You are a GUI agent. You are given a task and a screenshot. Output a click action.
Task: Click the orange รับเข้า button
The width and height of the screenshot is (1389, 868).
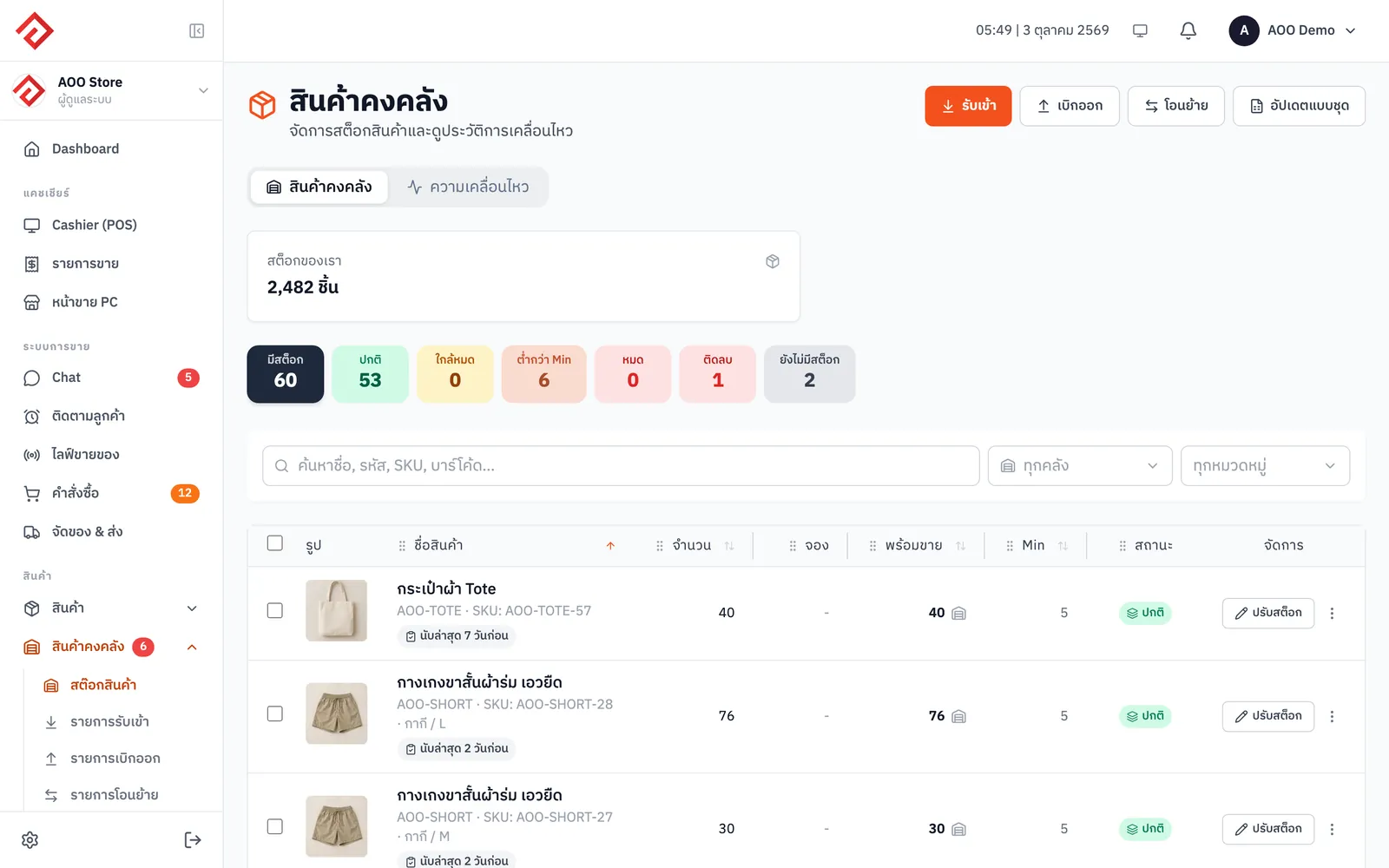pos(968,106)
